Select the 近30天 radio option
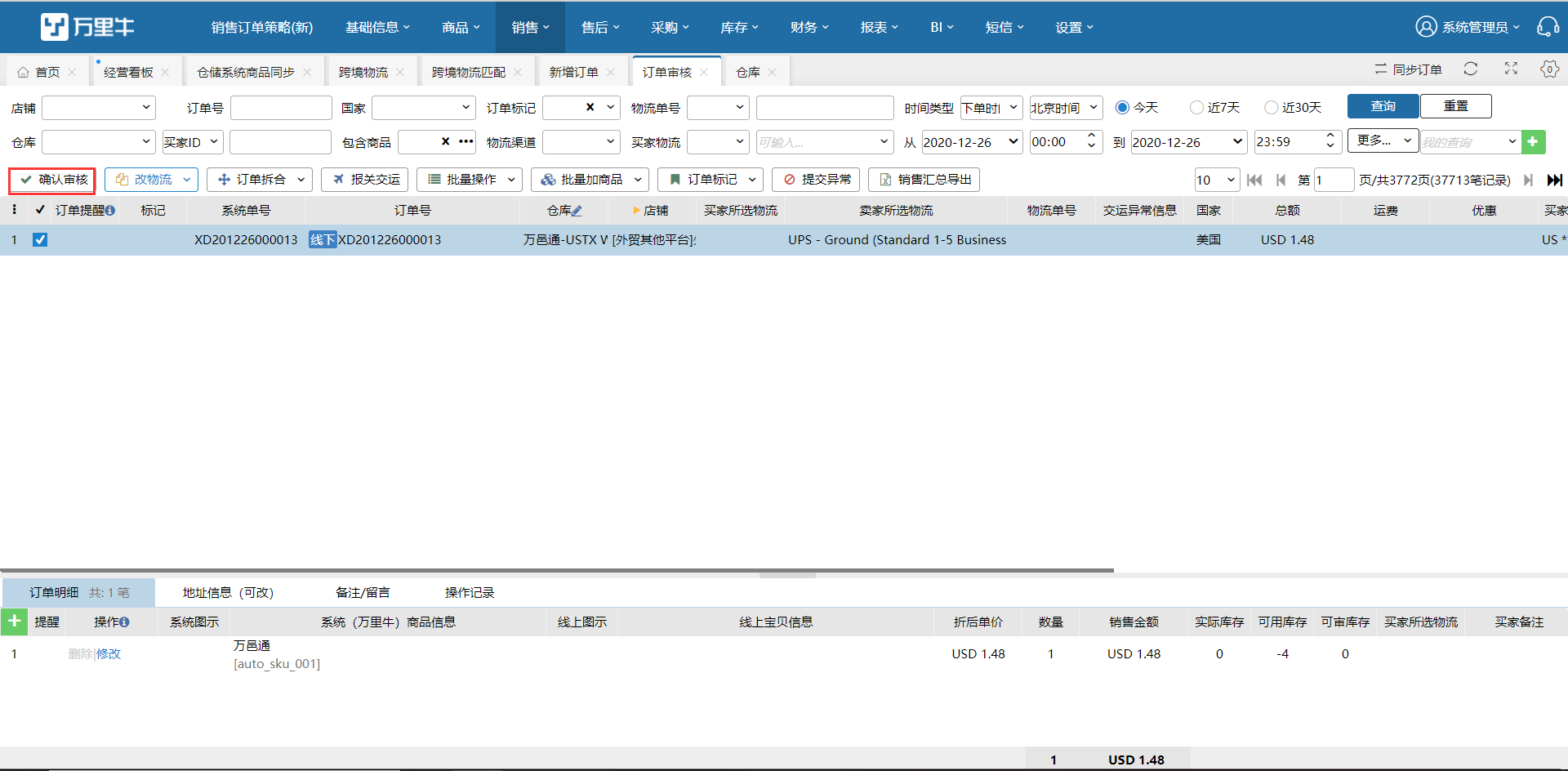 pos(1271,107)
